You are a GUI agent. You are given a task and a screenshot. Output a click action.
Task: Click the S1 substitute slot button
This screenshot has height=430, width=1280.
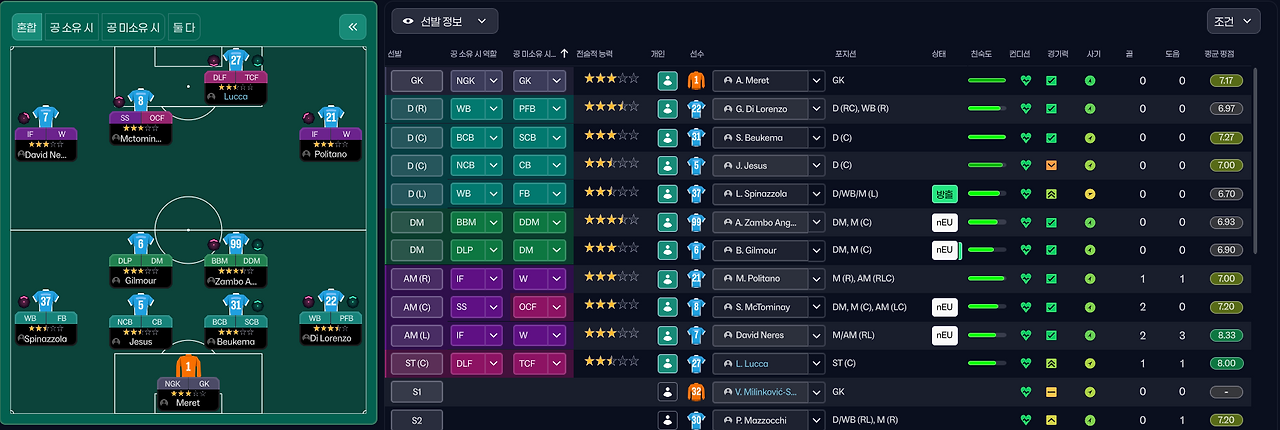coord(416,392)
